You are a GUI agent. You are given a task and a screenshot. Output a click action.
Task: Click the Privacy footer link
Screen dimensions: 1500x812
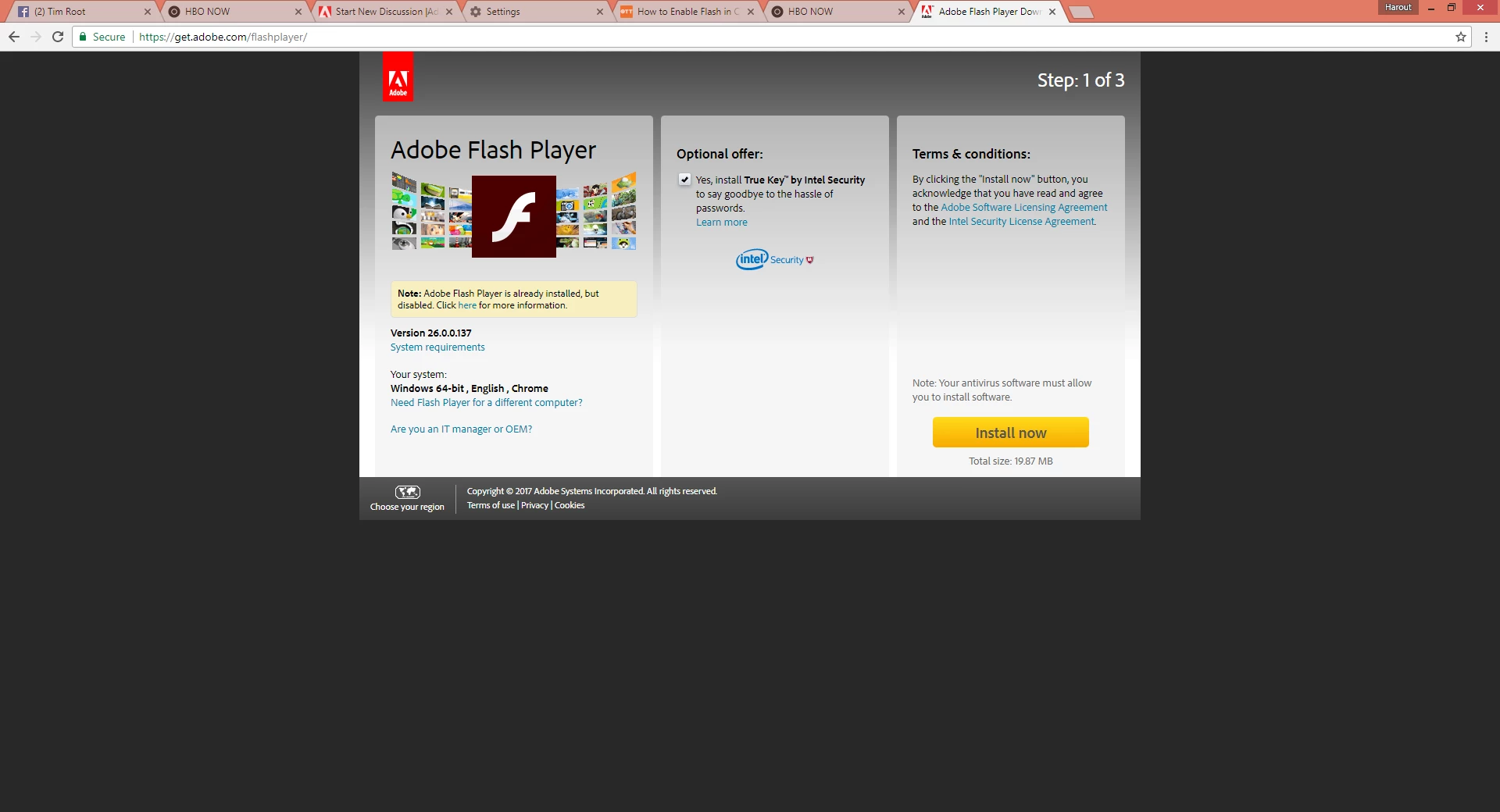534,505
